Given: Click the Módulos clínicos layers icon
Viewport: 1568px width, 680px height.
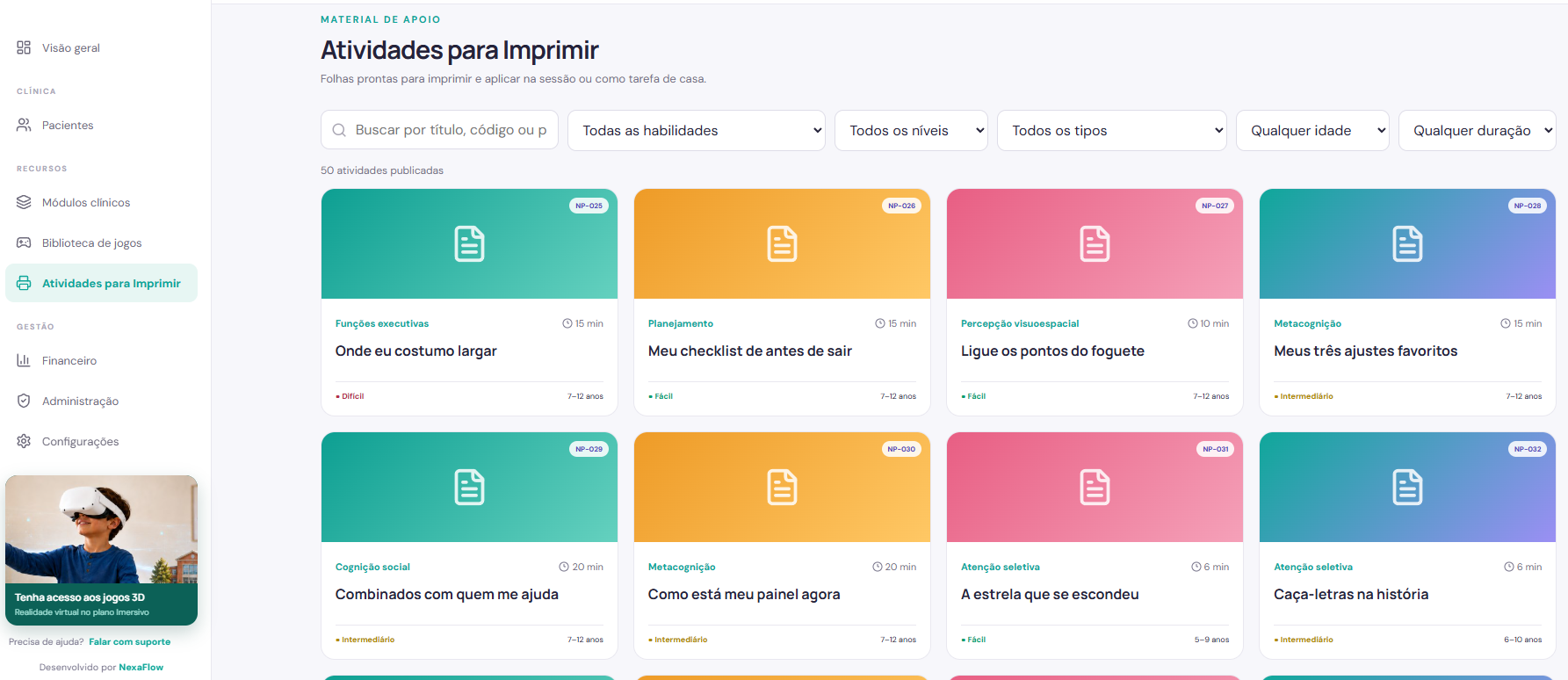Looking at the screenshot, I should pos(24,202).
